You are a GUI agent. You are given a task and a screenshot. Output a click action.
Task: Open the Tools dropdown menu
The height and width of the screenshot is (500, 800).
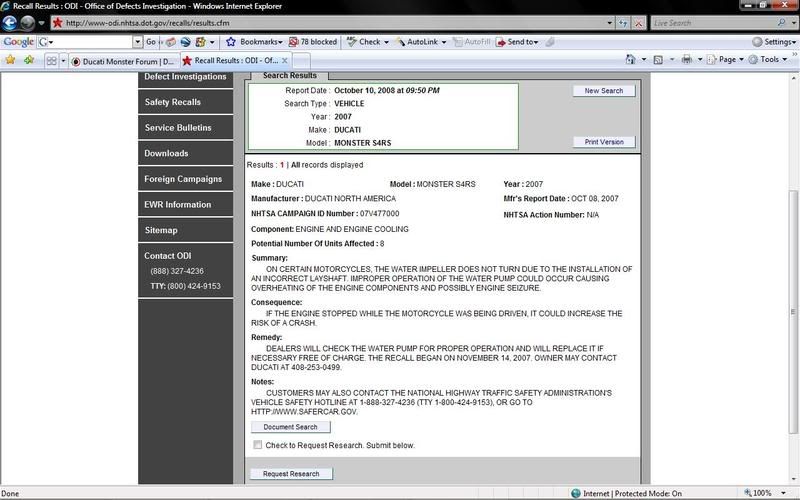767,60
